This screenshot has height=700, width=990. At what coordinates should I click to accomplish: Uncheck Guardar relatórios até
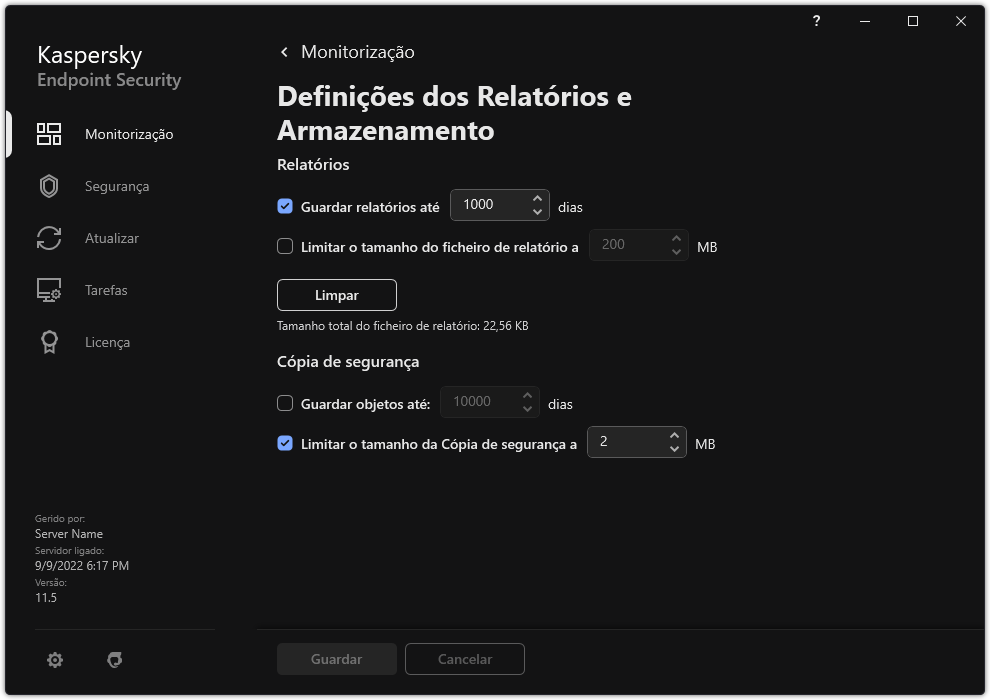click(285, 205)
